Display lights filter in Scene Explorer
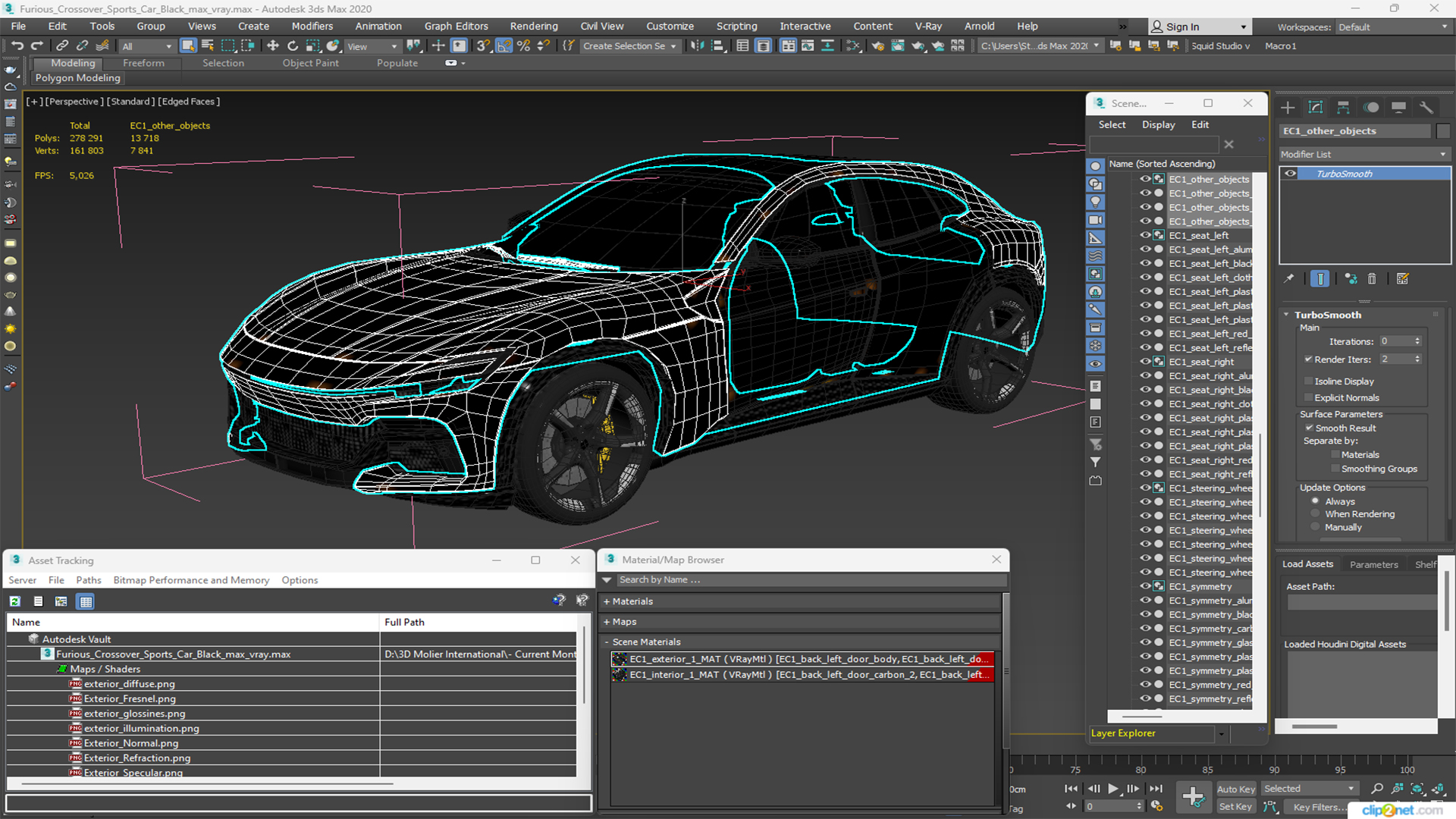This screenshot has width=1456, height=819. 1096,202
